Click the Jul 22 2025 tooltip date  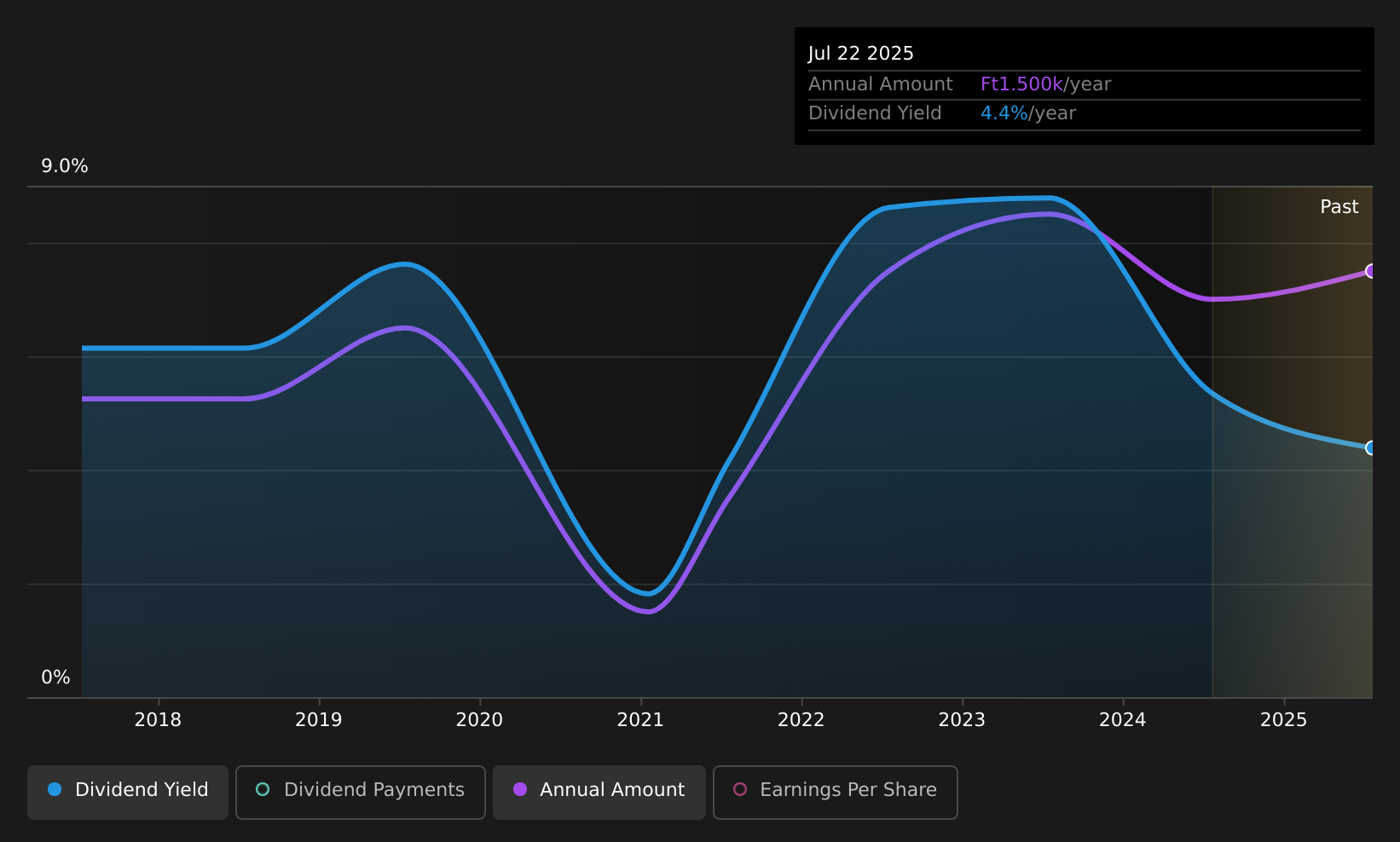tap(861, 54)
